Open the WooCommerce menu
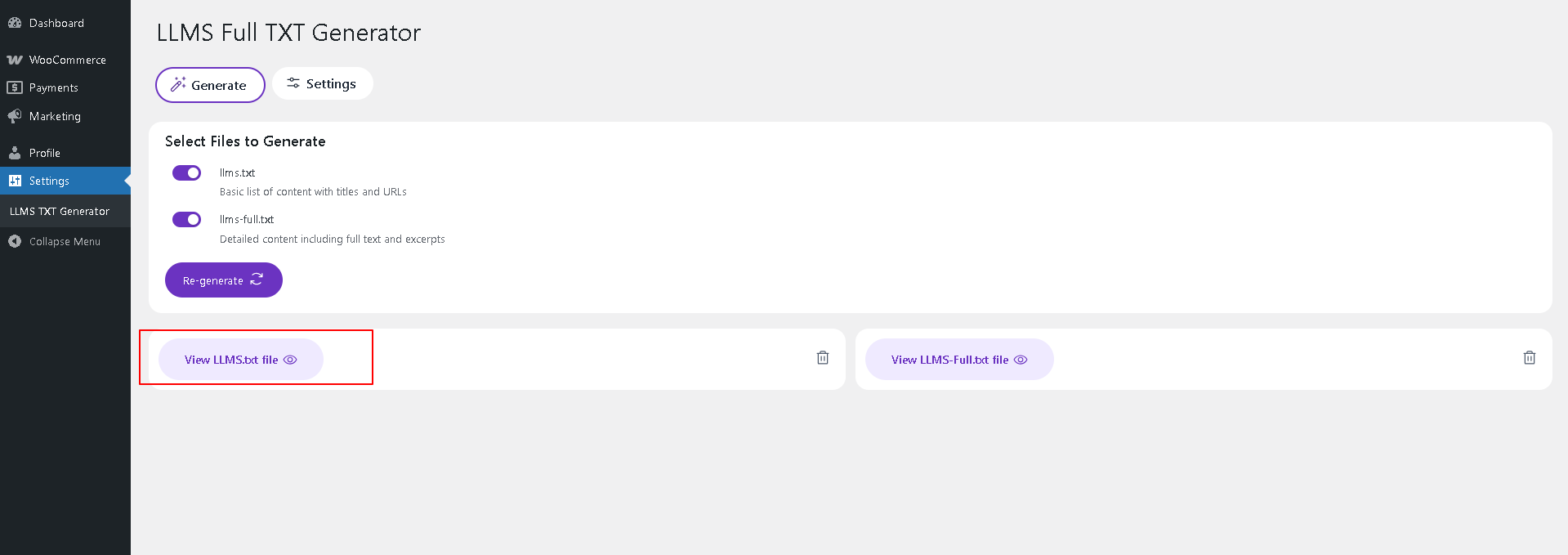The image size is (1568, 555). [x=67, y=60]
